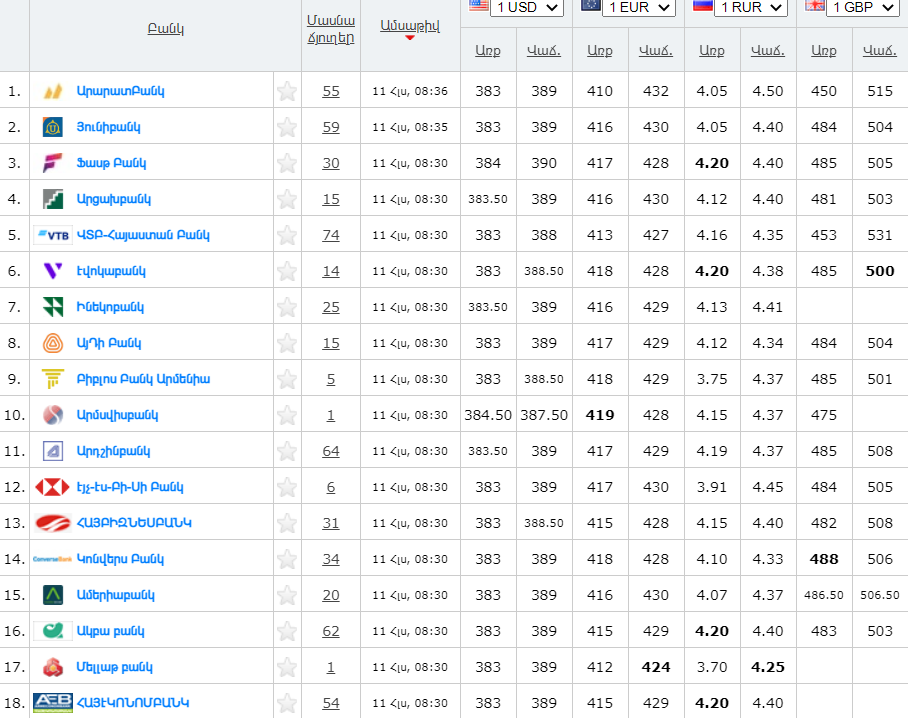Click the Էվոկաբանկ logo icon
The height and width of the screenshot is (718, 908).
53,271
